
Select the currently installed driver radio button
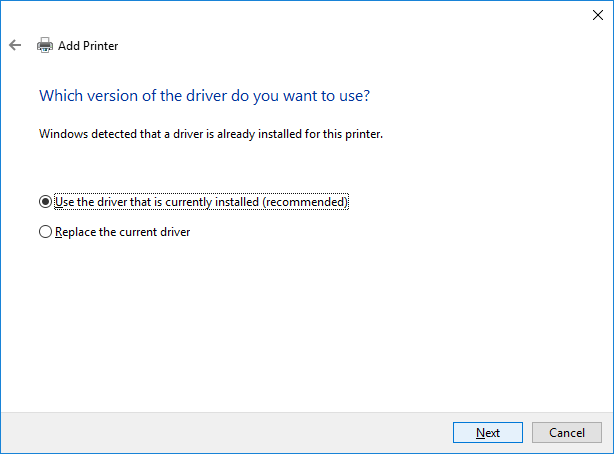click(x=44, y=202)
